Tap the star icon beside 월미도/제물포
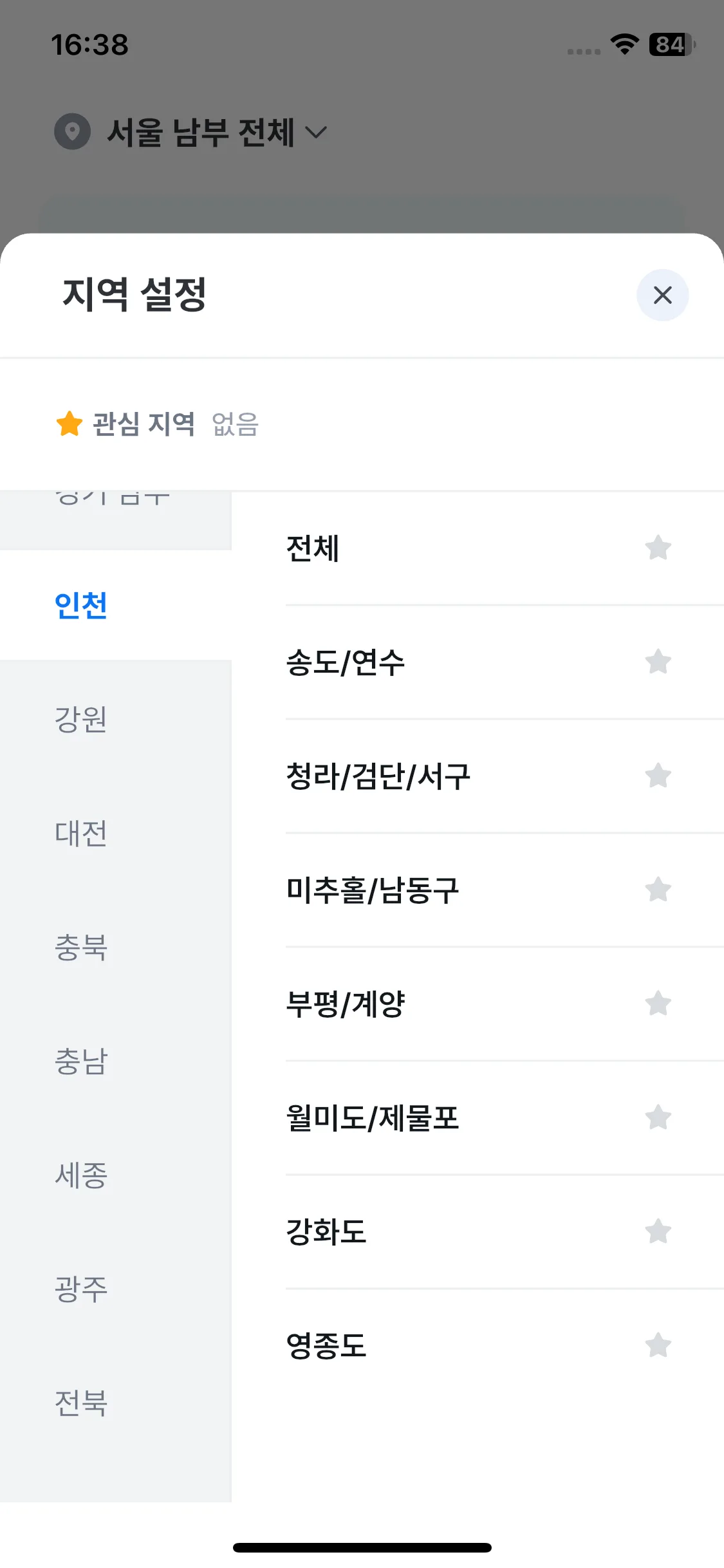Image resolution: width=724 pixels, height=1568 pixels. point(658,1117)
